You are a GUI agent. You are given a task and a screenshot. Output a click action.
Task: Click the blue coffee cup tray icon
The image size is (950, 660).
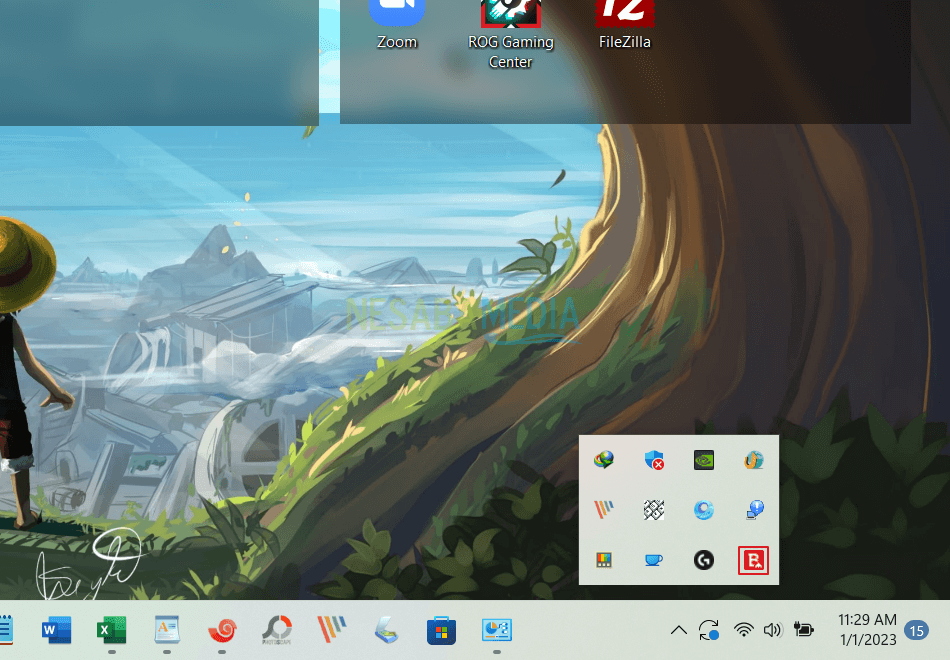point(654,559)
